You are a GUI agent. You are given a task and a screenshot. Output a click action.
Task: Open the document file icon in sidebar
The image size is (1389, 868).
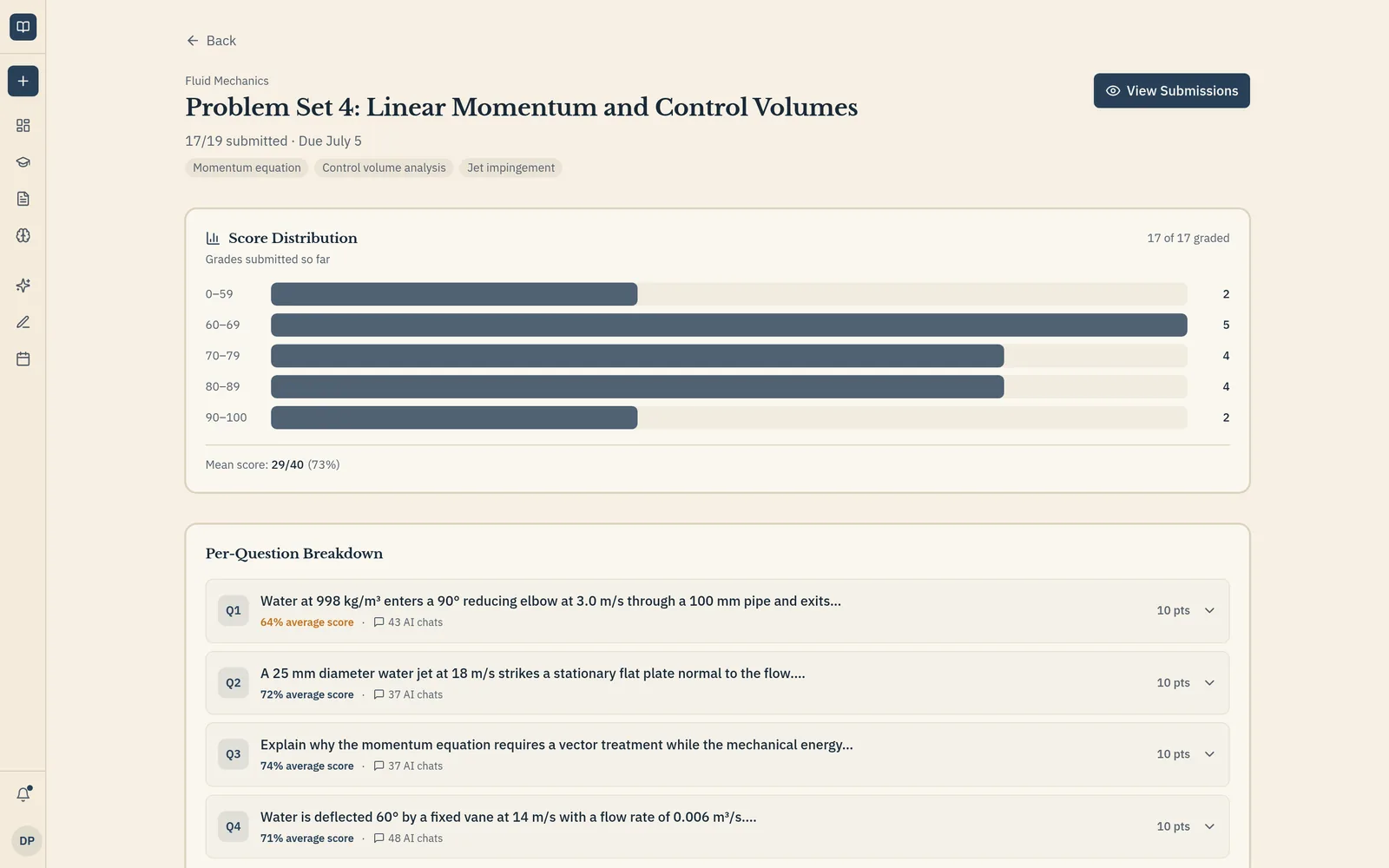tap(23, 199)
